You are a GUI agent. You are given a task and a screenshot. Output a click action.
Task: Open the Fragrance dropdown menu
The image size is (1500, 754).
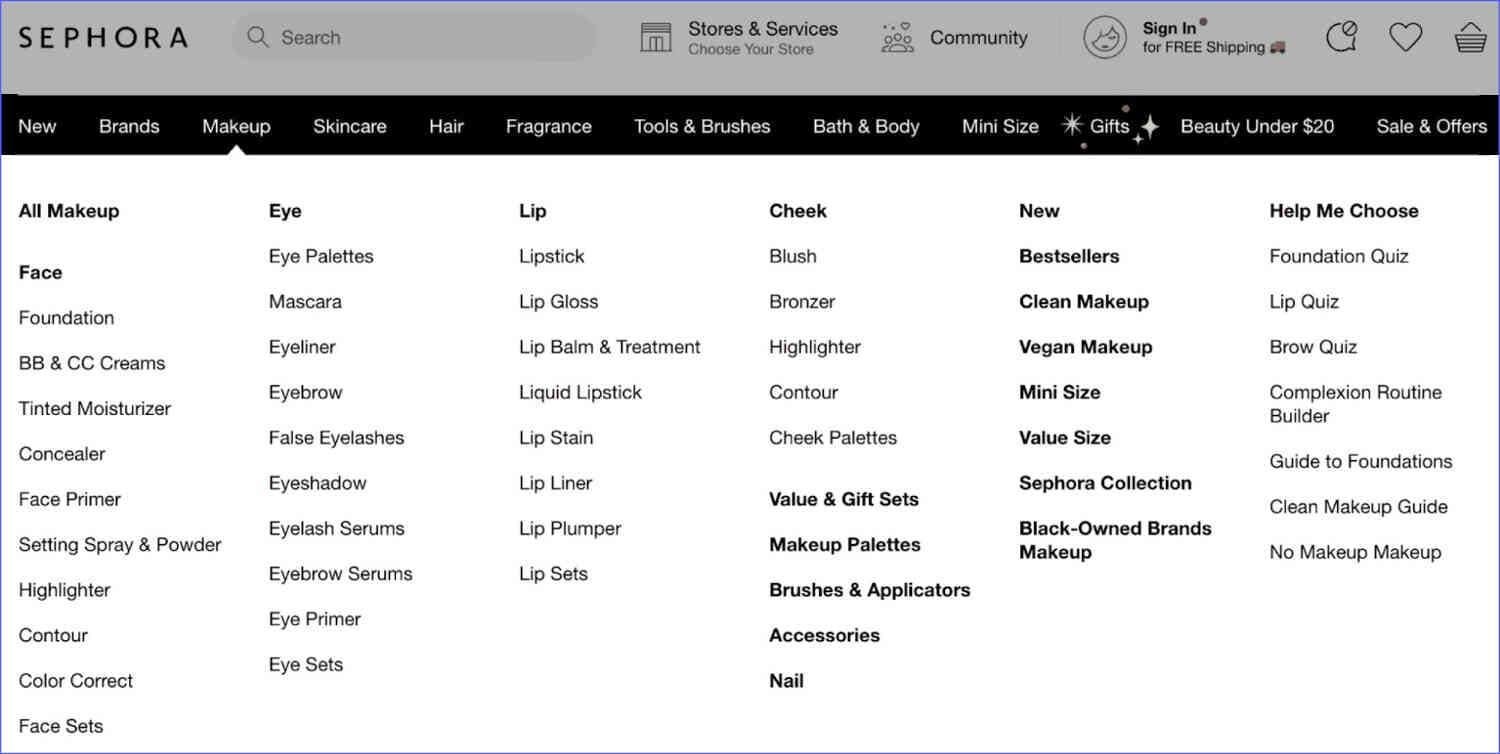point(548,126)
